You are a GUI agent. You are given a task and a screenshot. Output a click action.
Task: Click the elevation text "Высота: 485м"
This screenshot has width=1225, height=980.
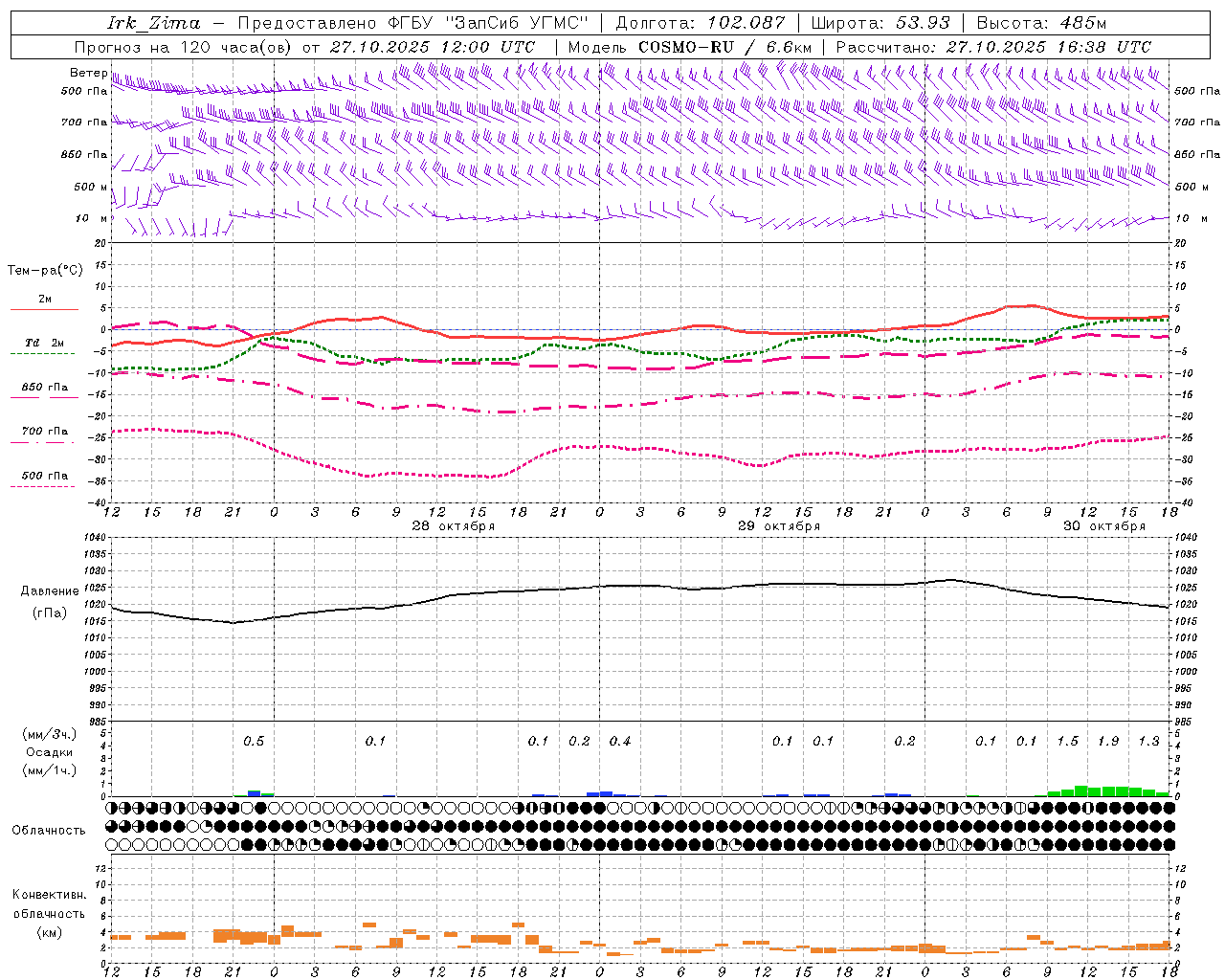[x=1041, y=23]
